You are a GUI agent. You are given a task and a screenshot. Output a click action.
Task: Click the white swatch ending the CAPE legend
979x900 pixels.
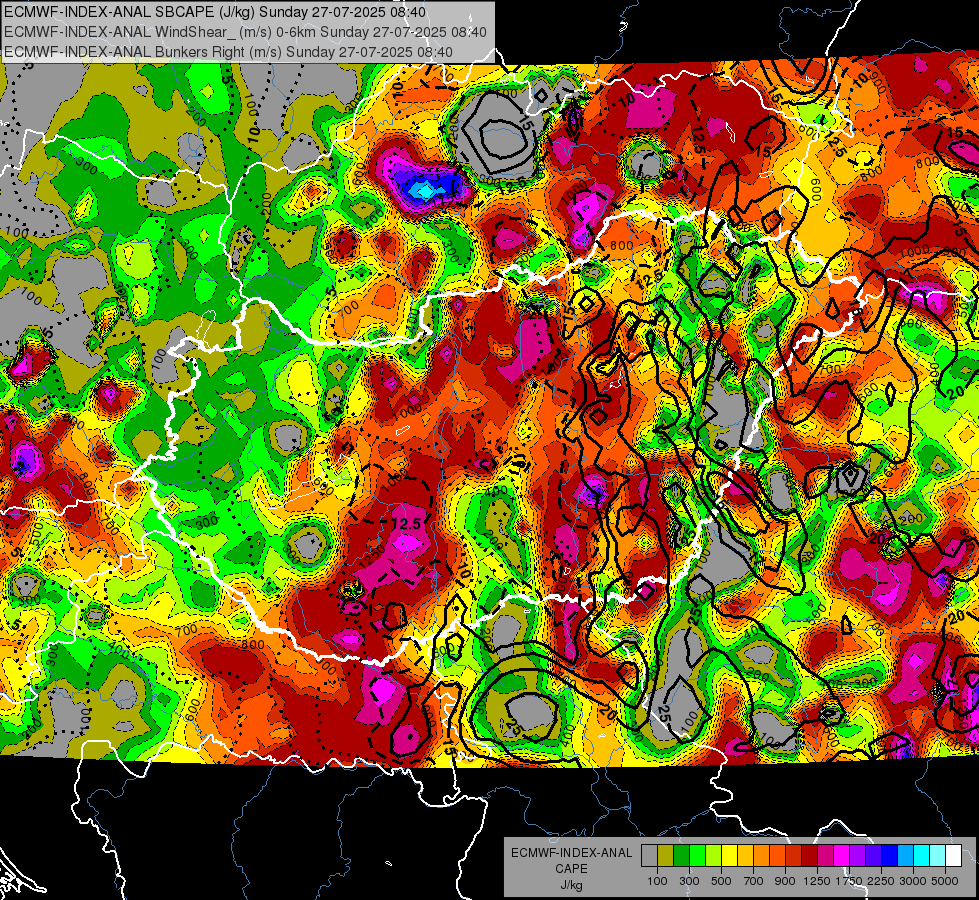pos(953,856)
